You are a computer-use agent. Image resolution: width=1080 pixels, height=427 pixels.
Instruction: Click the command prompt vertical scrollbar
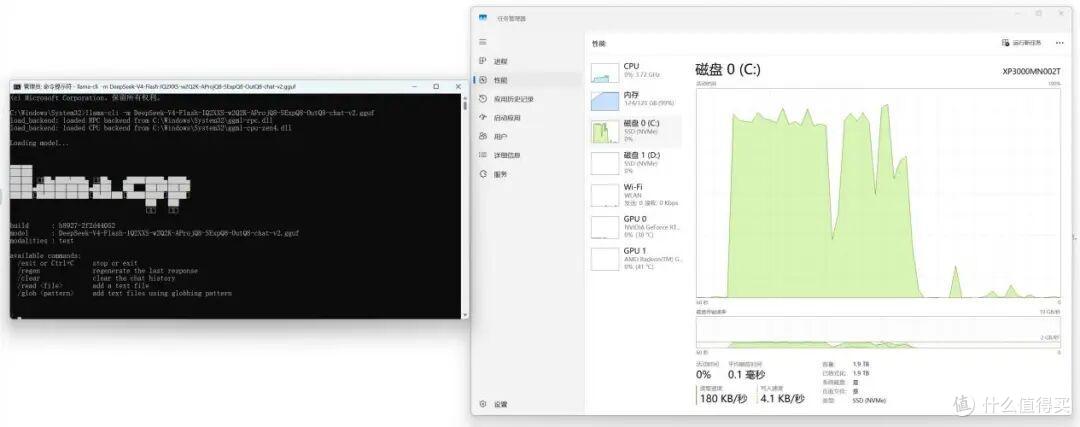(x=465, y=205)
